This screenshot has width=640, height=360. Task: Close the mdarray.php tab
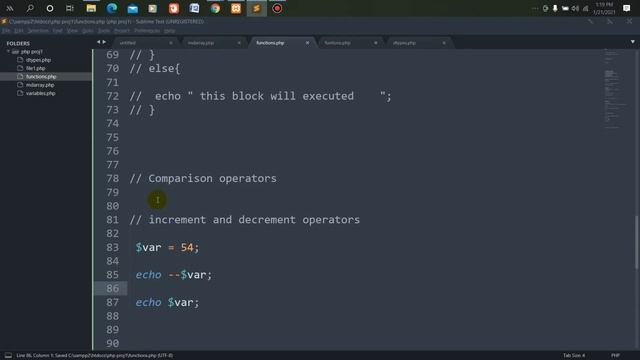point(239,43)
